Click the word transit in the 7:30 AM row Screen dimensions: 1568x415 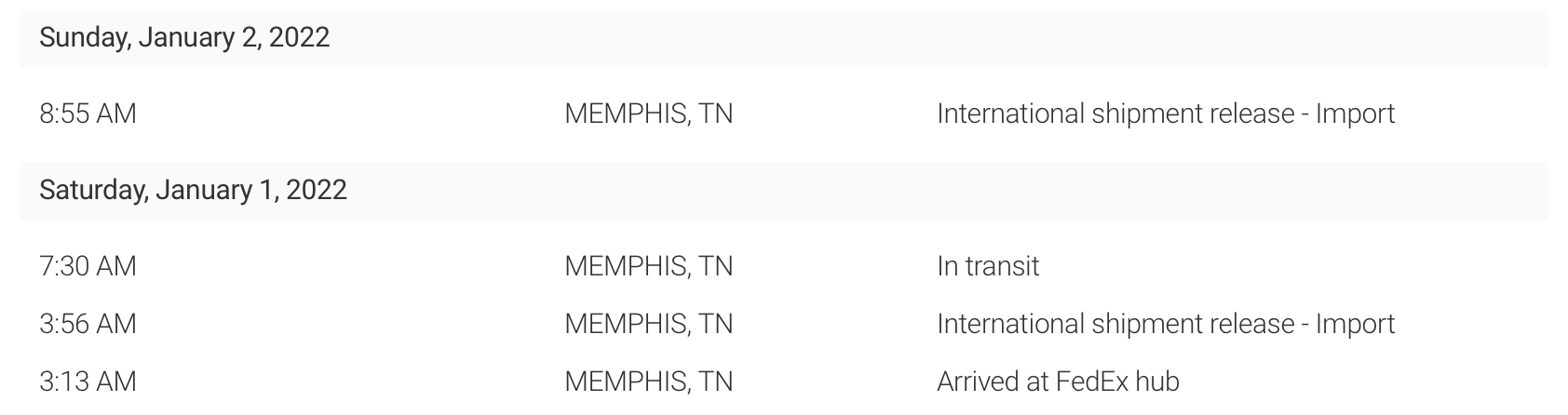[x=1002, y=266]
